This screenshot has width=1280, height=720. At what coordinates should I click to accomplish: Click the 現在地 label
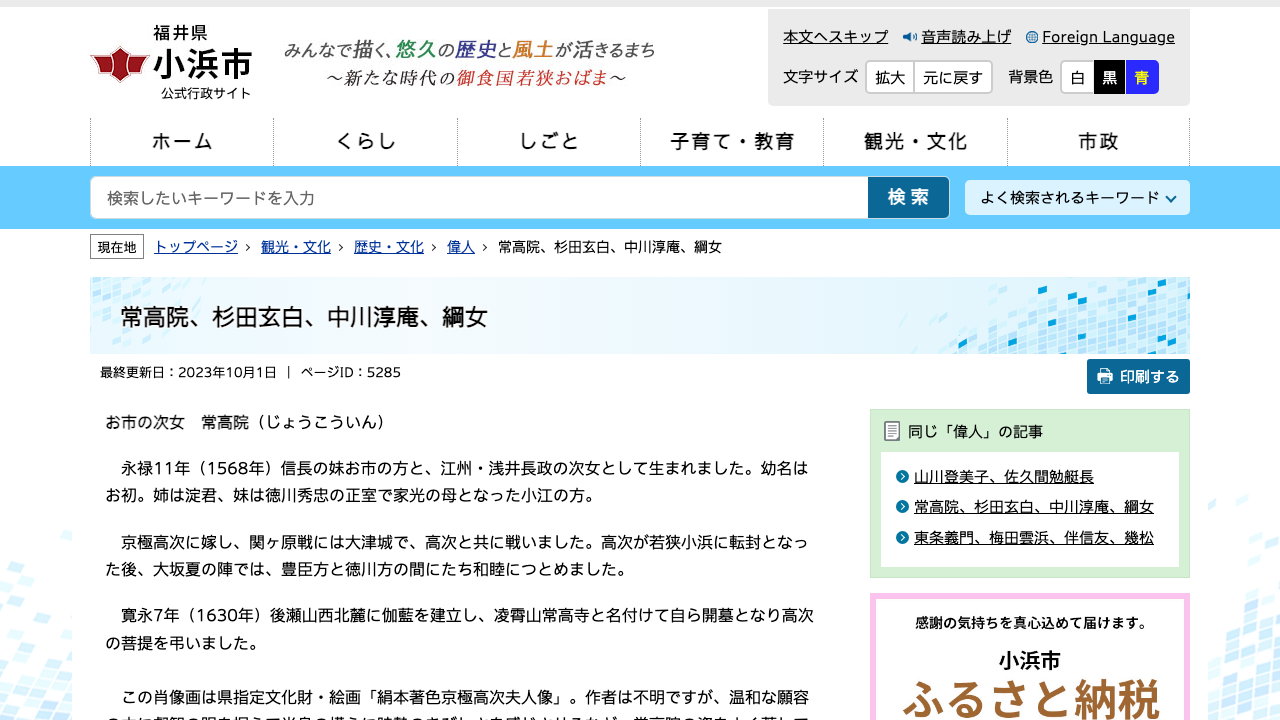pos(117,247)
